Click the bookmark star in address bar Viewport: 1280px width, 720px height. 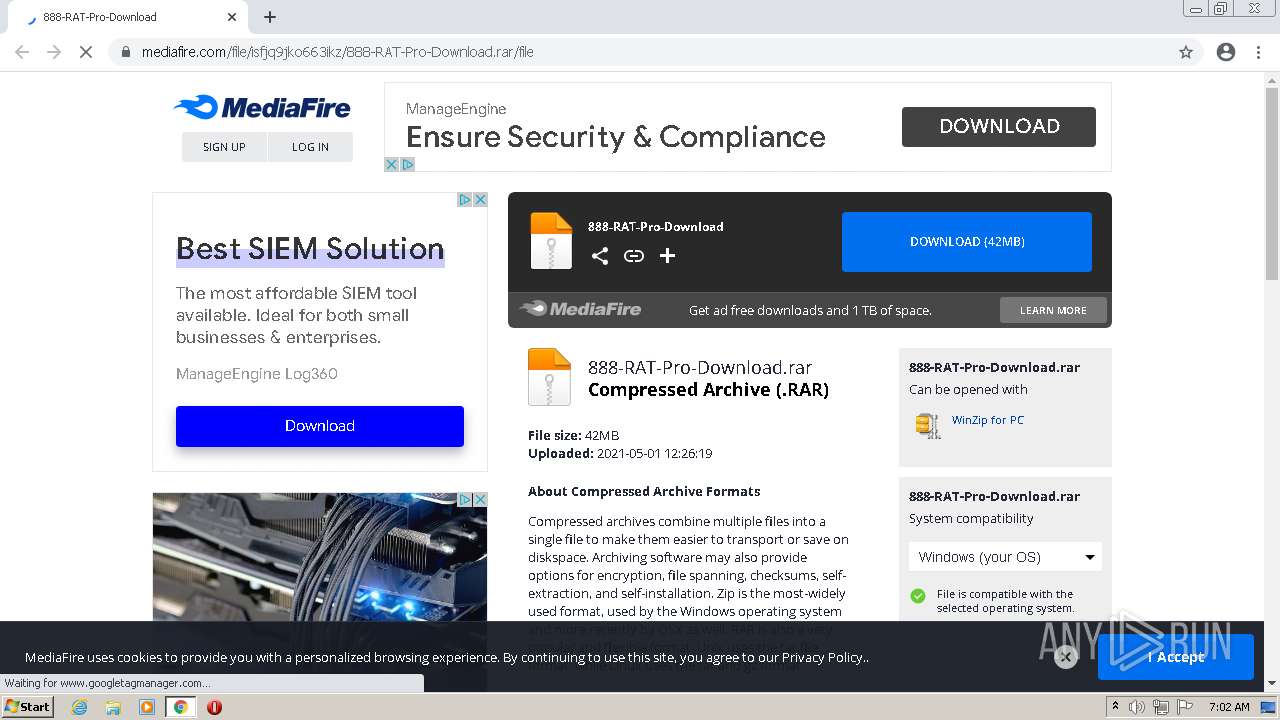1186,52
